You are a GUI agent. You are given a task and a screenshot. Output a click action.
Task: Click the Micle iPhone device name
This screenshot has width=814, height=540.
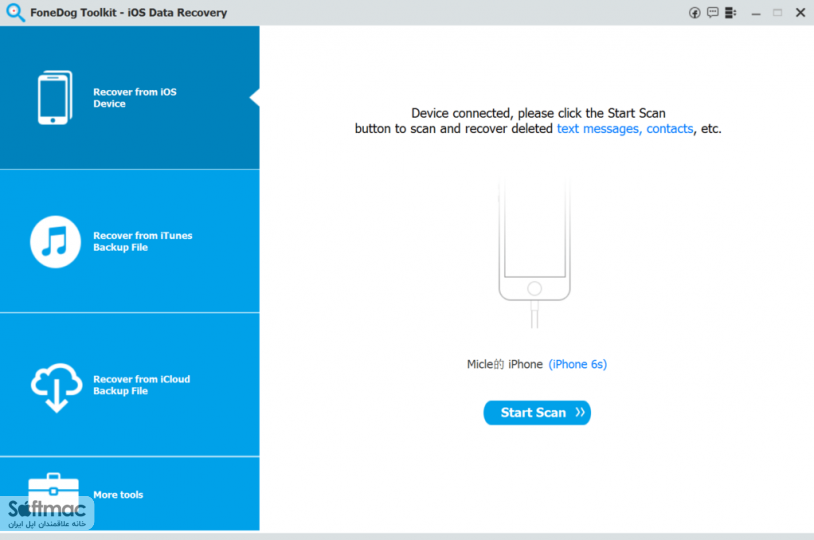(504, 364)
